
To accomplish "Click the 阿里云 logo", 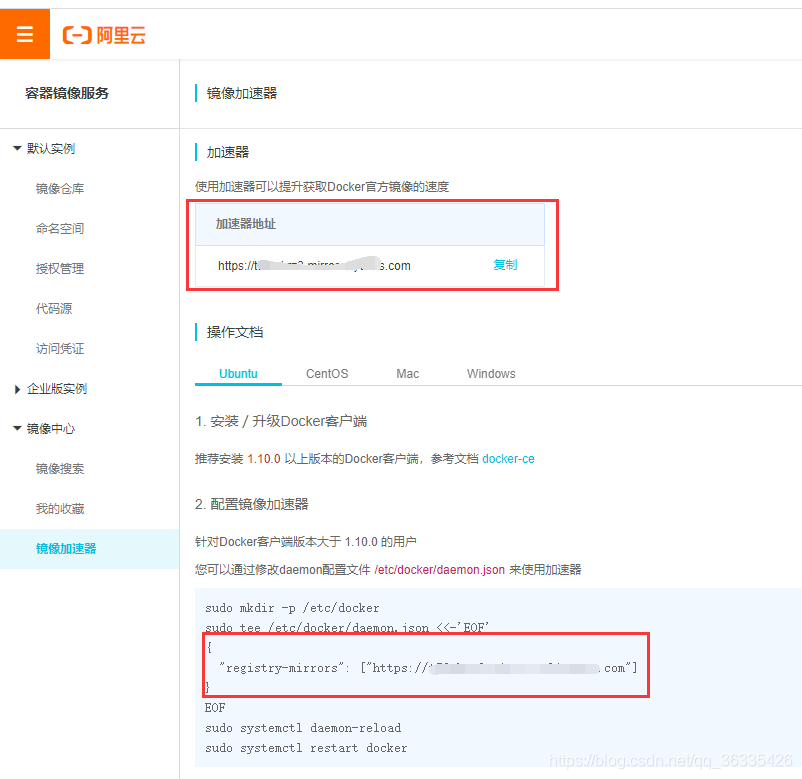I will 104,35.
